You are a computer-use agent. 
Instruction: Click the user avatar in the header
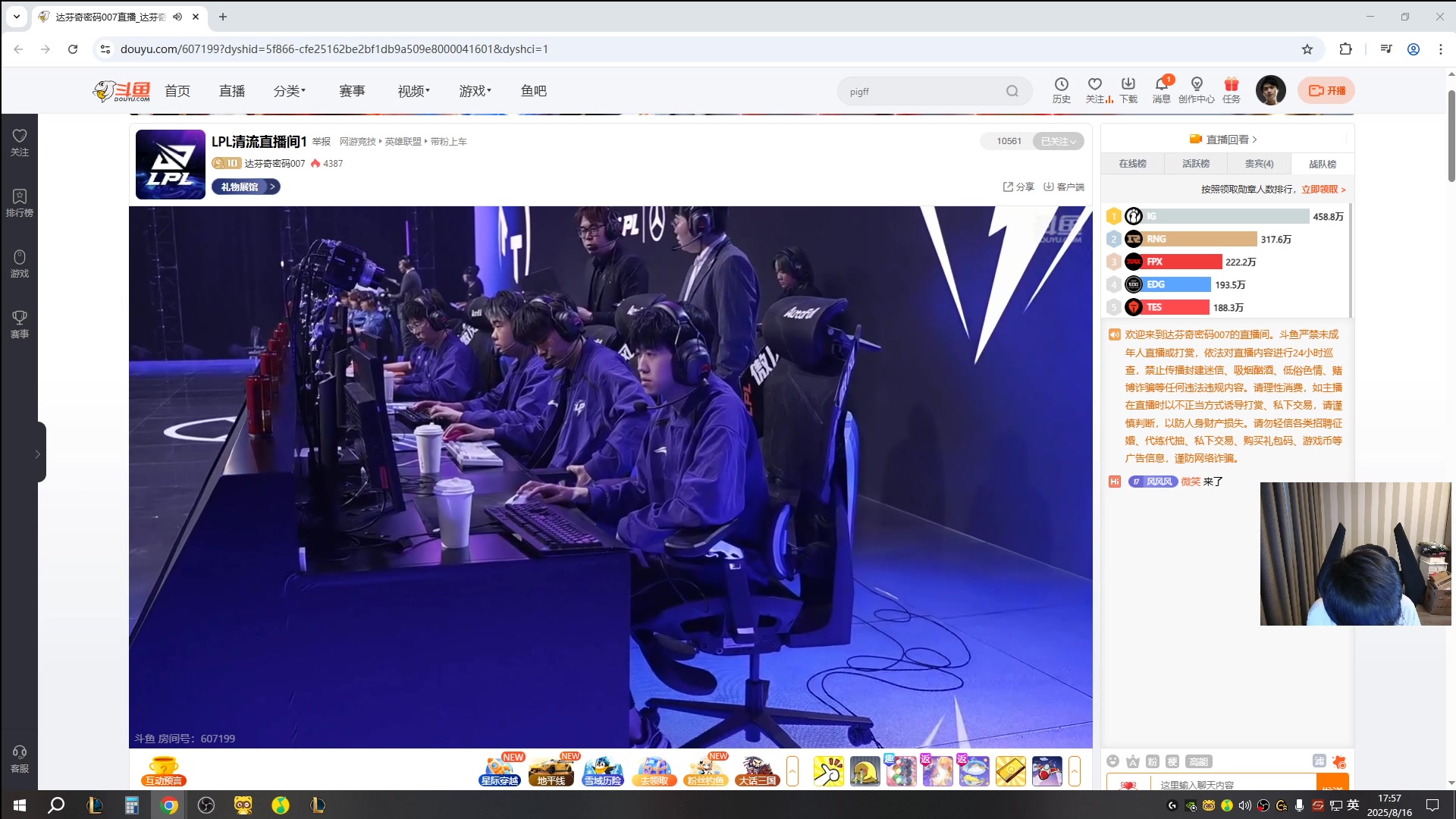1271,90
